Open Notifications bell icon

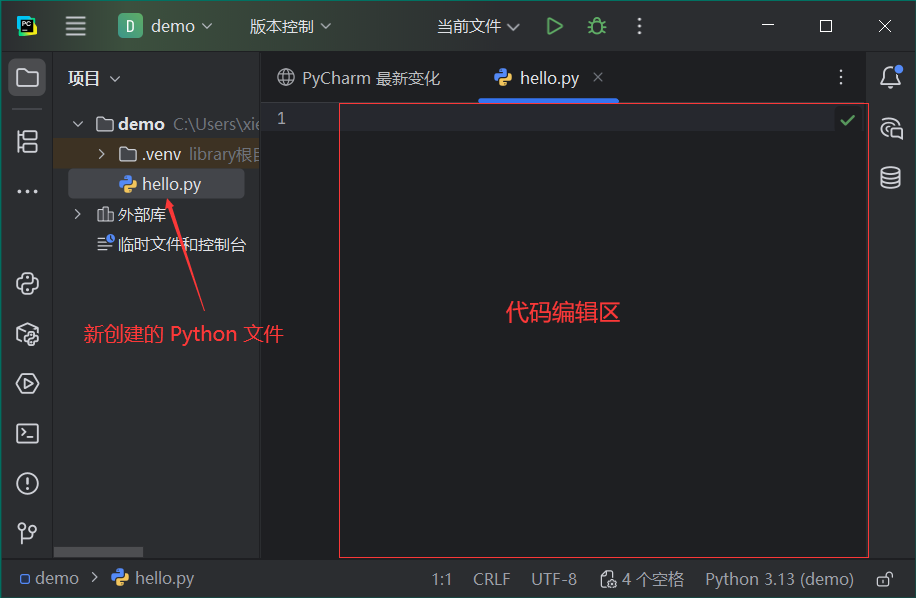(891, 77)
